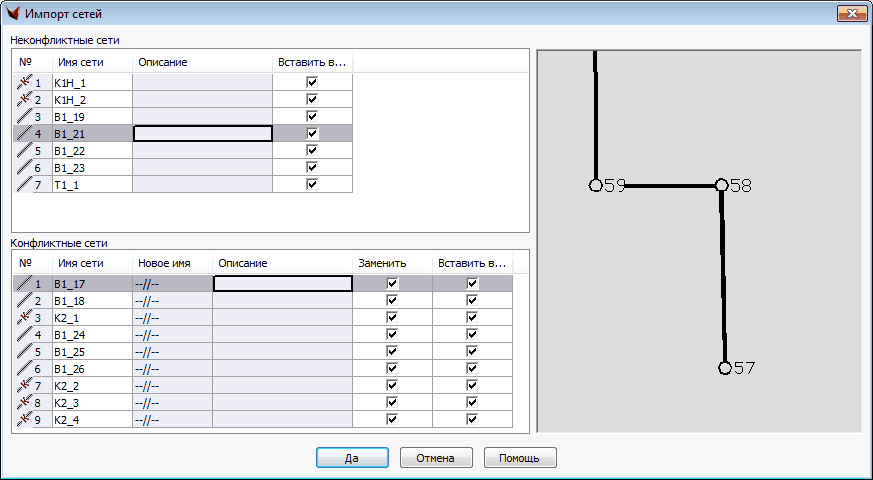The width and height of the screenshot is (873, 480).
Task: Click the icon beside network B1_18
Action: click(x=23, y=300)
